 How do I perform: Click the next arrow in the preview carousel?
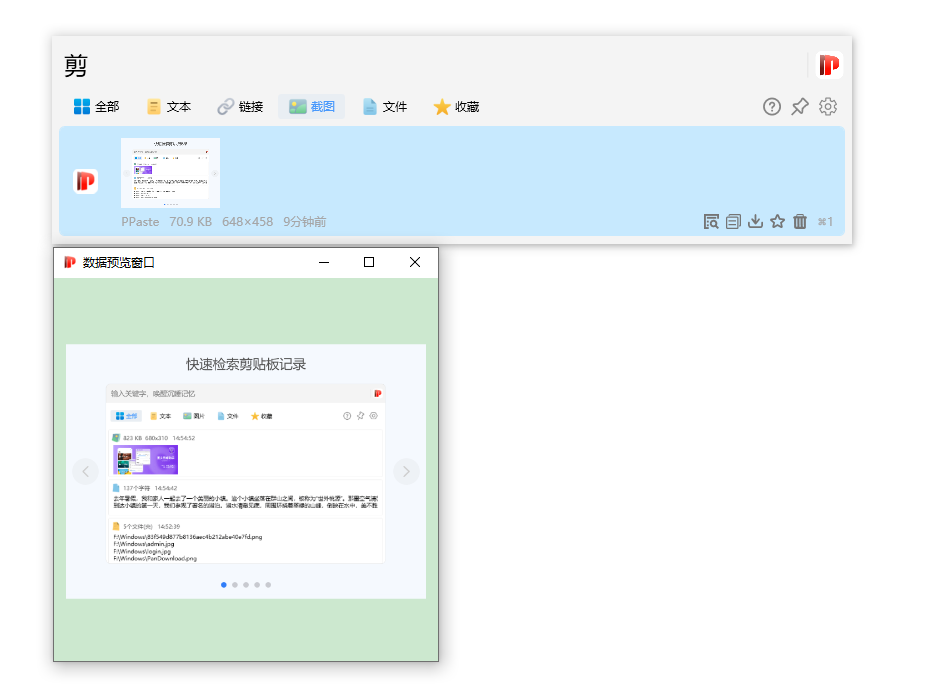pos(406,471)
